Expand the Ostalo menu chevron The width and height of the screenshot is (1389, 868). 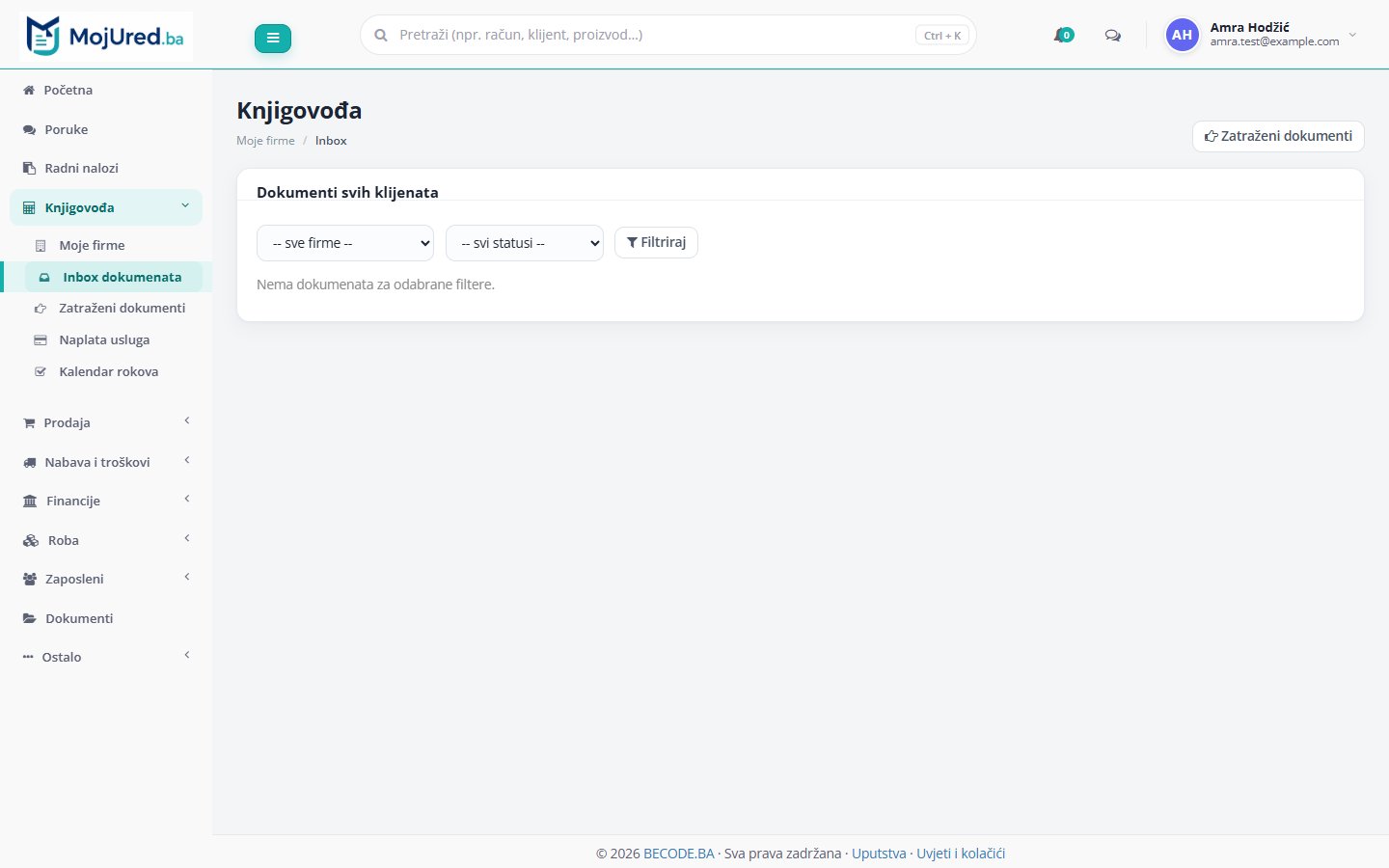coord(187,655)
